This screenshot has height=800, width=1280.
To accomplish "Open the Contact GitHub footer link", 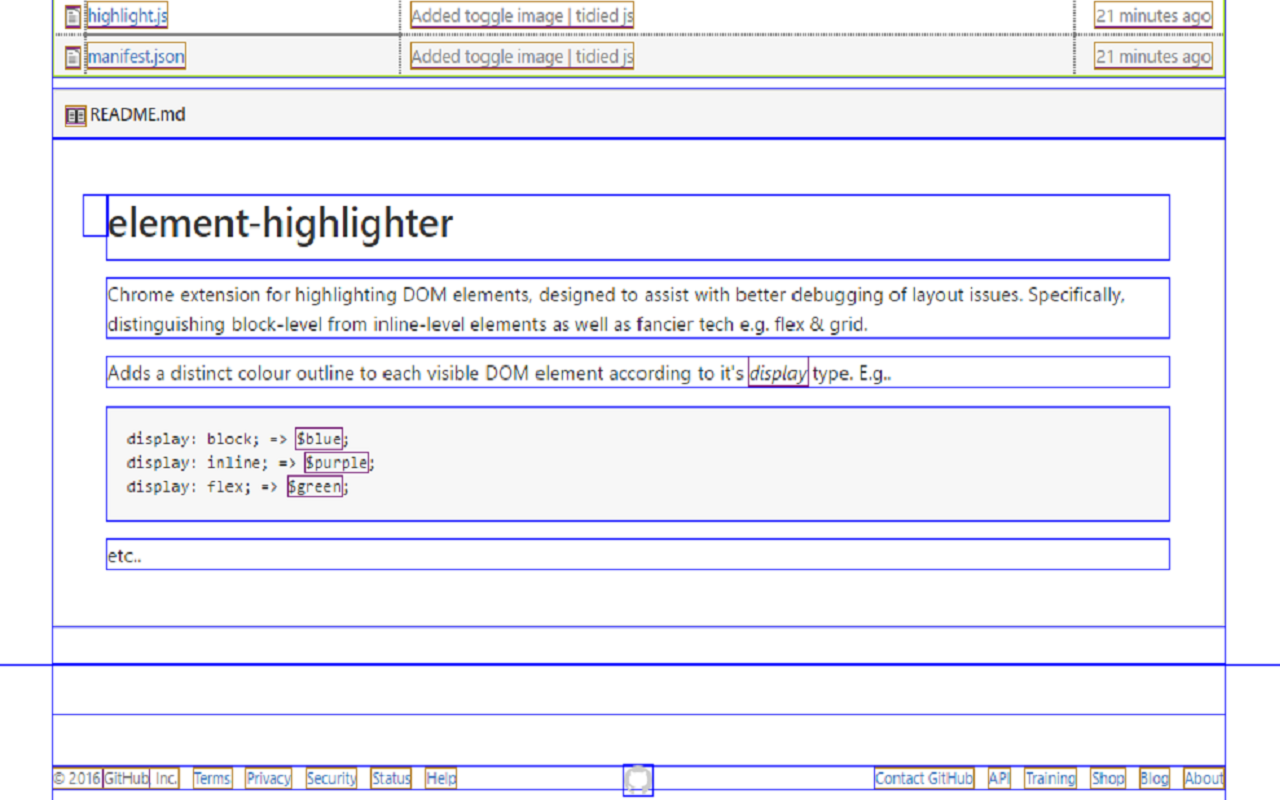I will click(924, 778).
